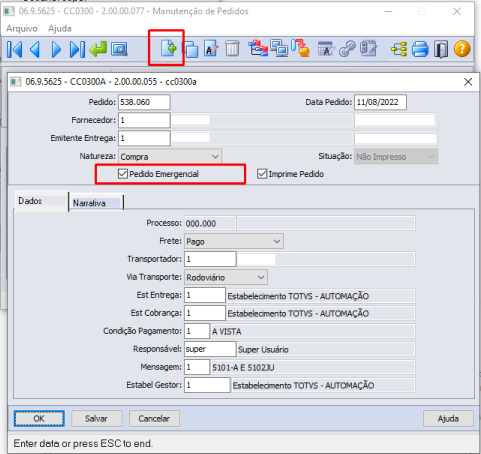Open the Ajuda menu
This screenshot has height=454, width=481.
(x=60, y=29)
